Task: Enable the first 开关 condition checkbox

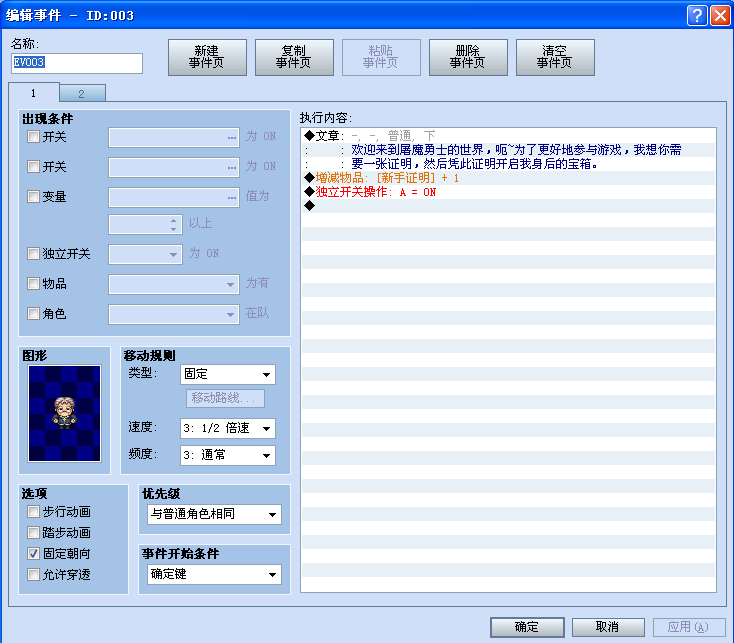Action: 33,137
